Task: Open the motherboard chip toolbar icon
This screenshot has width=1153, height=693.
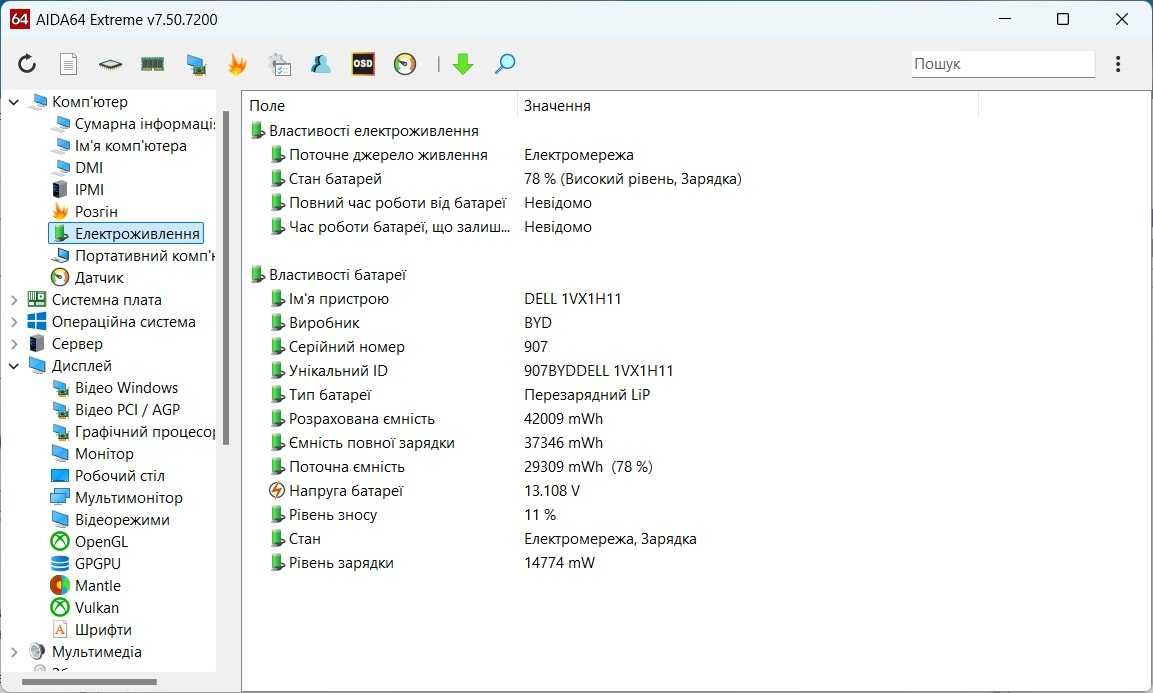Action: coord(110,65)
